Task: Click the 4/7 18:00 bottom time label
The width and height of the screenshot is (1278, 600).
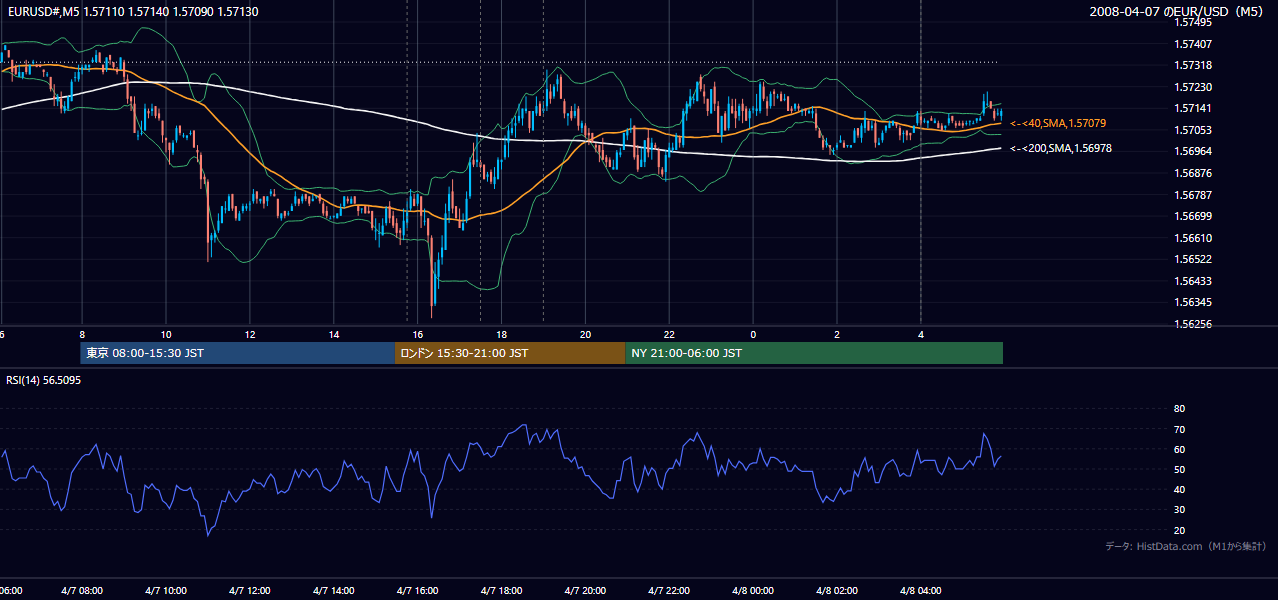Action: pos(501,591)
